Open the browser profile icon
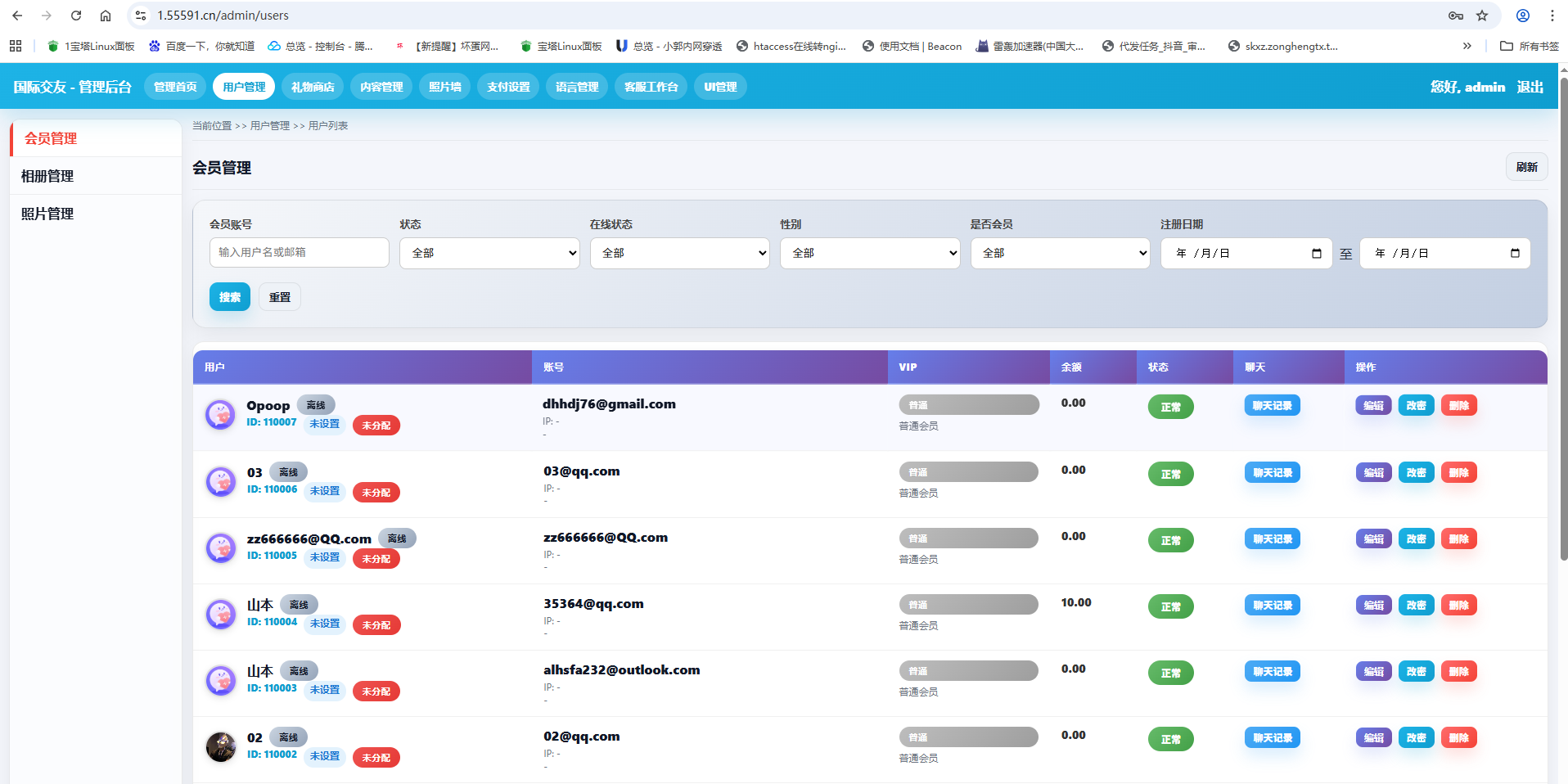This screenshot has width=1568, height=784. (1523, 16)
